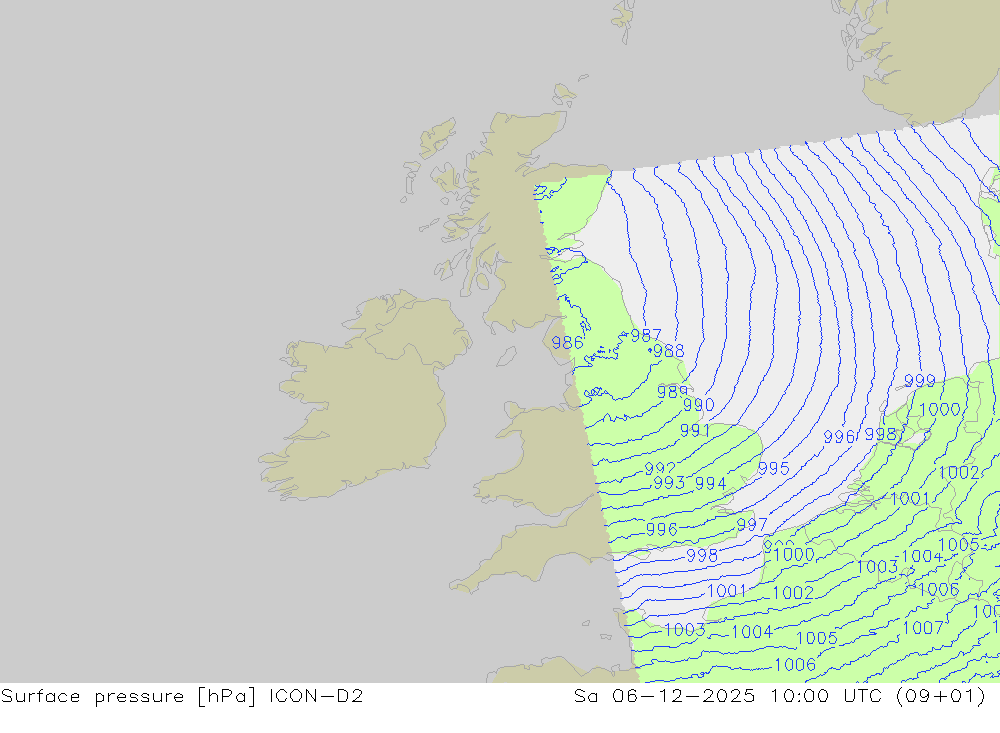The width and height of the screenshot is (1000, 733).
Task: Click the 992 isobar label
Action: (659, 469)
